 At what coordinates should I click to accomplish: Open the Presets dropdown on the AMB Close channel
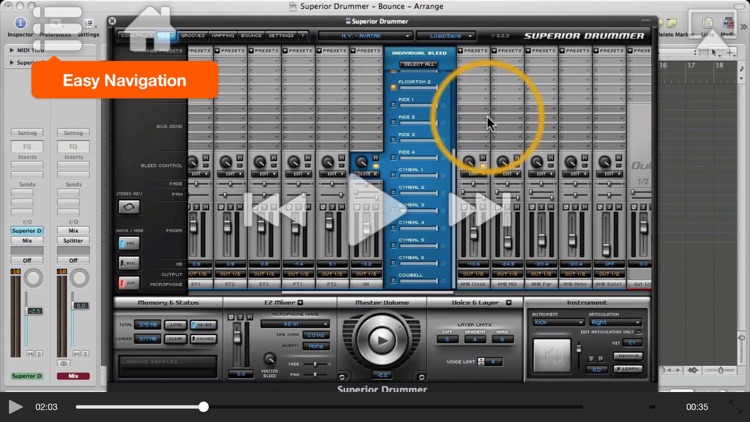point(472,50)
